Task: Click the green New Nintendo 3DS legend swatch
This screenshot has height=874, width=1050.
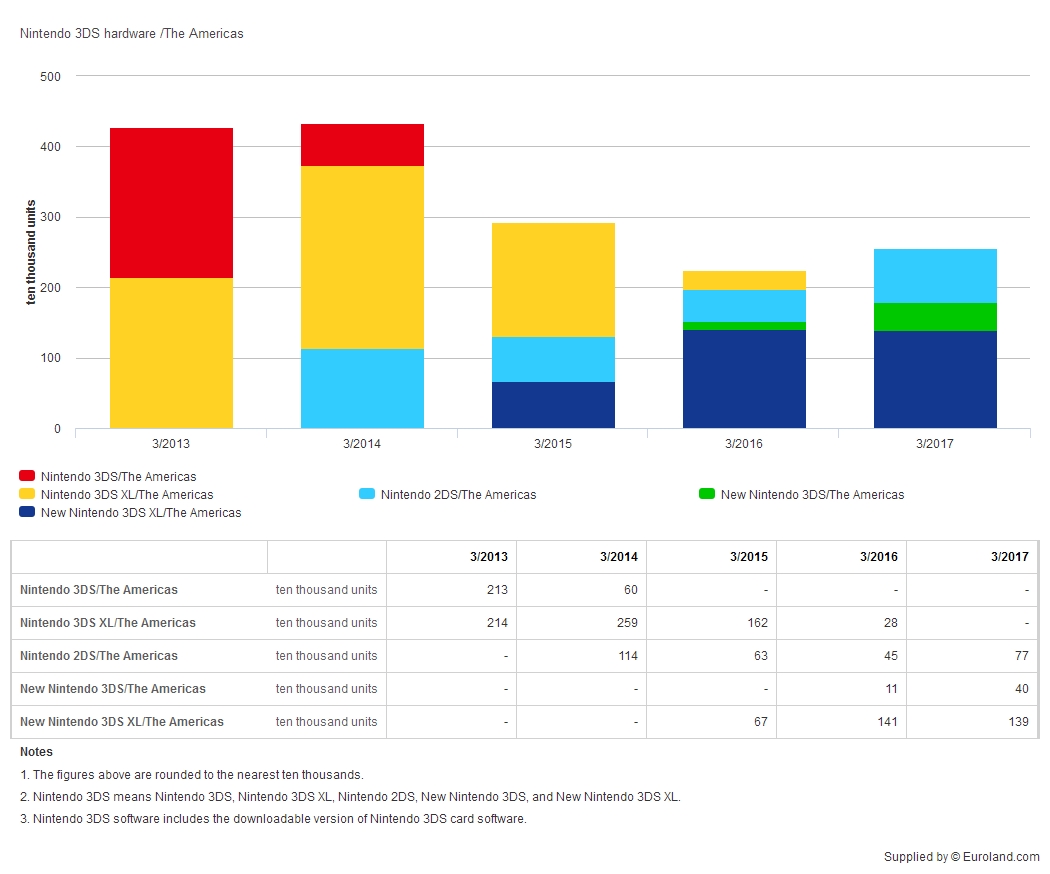Action: coord(707,494)
